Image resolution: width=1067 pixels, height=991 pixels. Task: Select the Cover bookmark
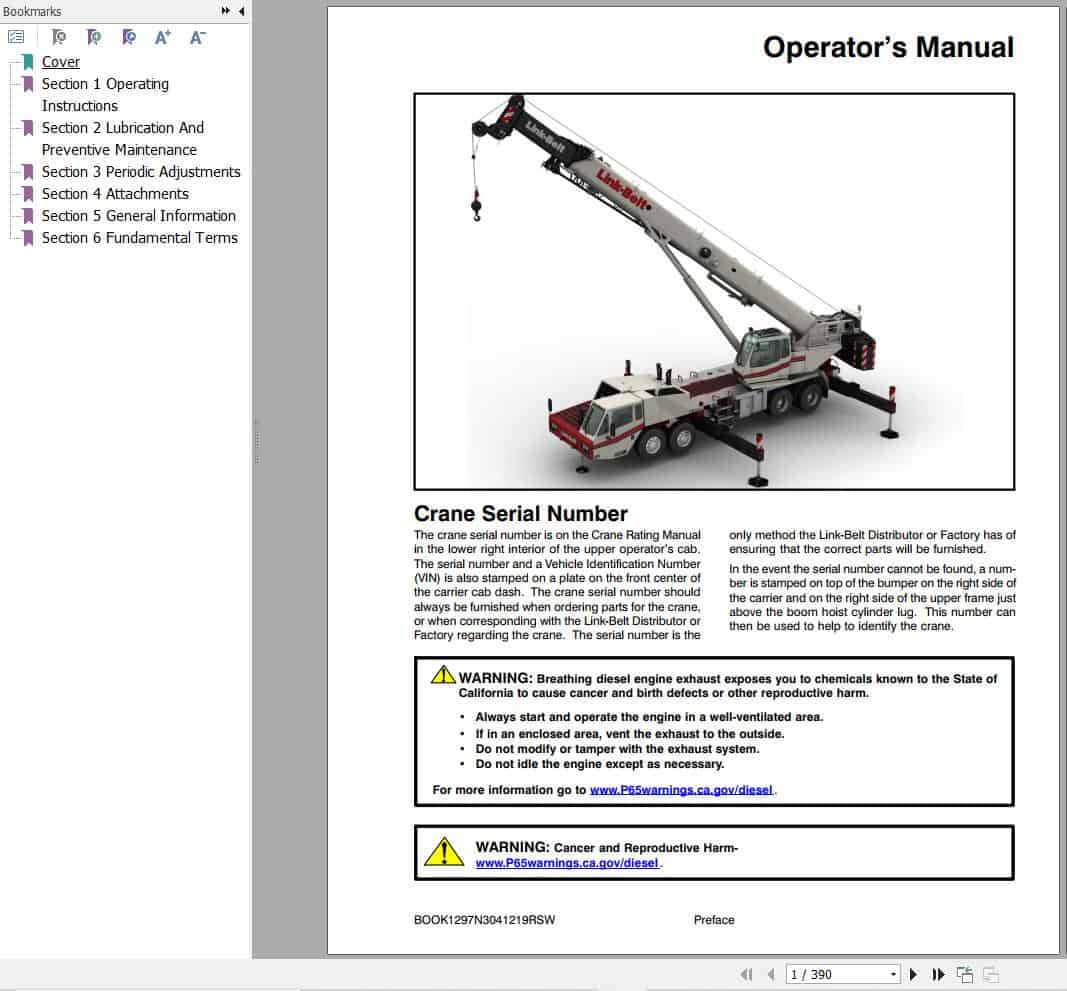[x=60, y=61]
